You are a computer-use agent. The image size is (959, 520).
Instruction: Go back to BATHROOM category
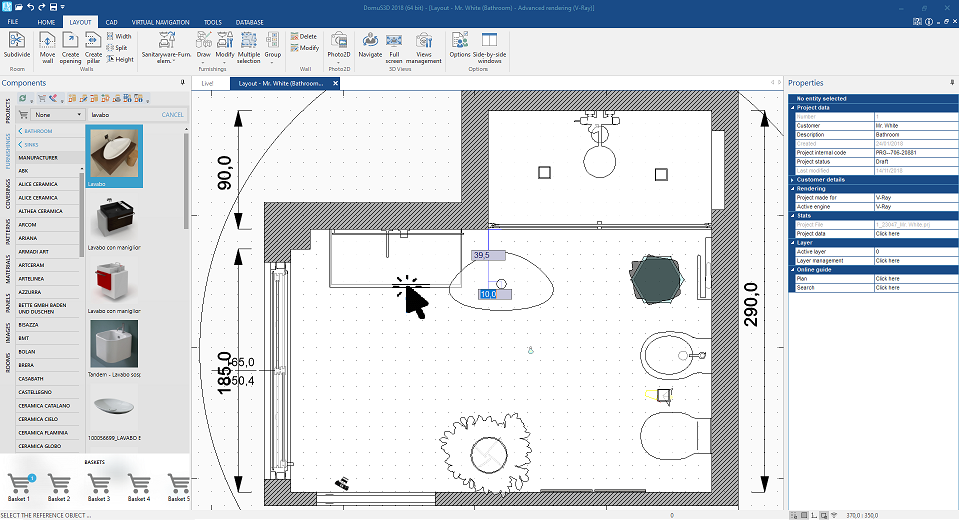(35, 131)
